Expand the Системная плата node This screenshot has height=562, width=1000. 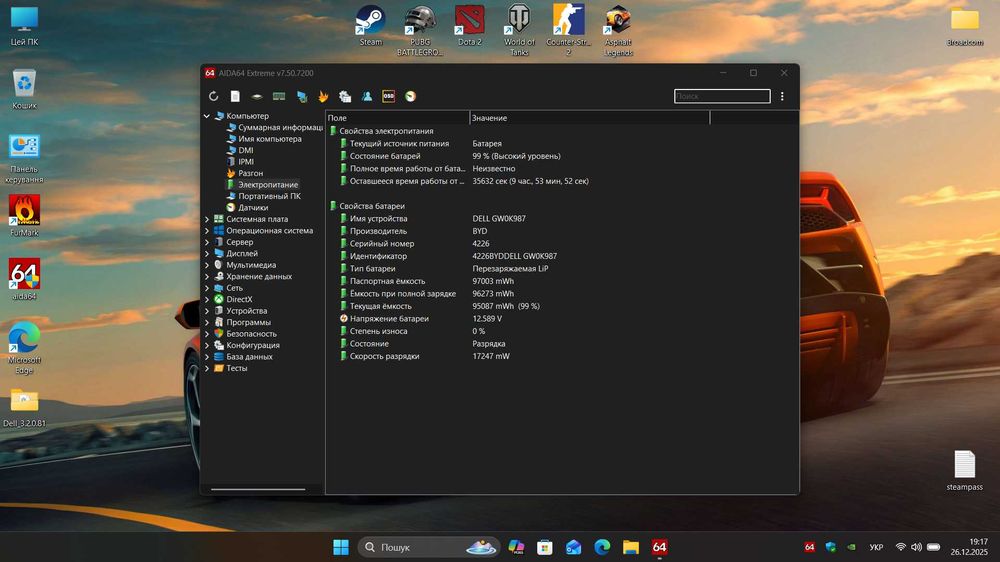[x=207, y=219]
